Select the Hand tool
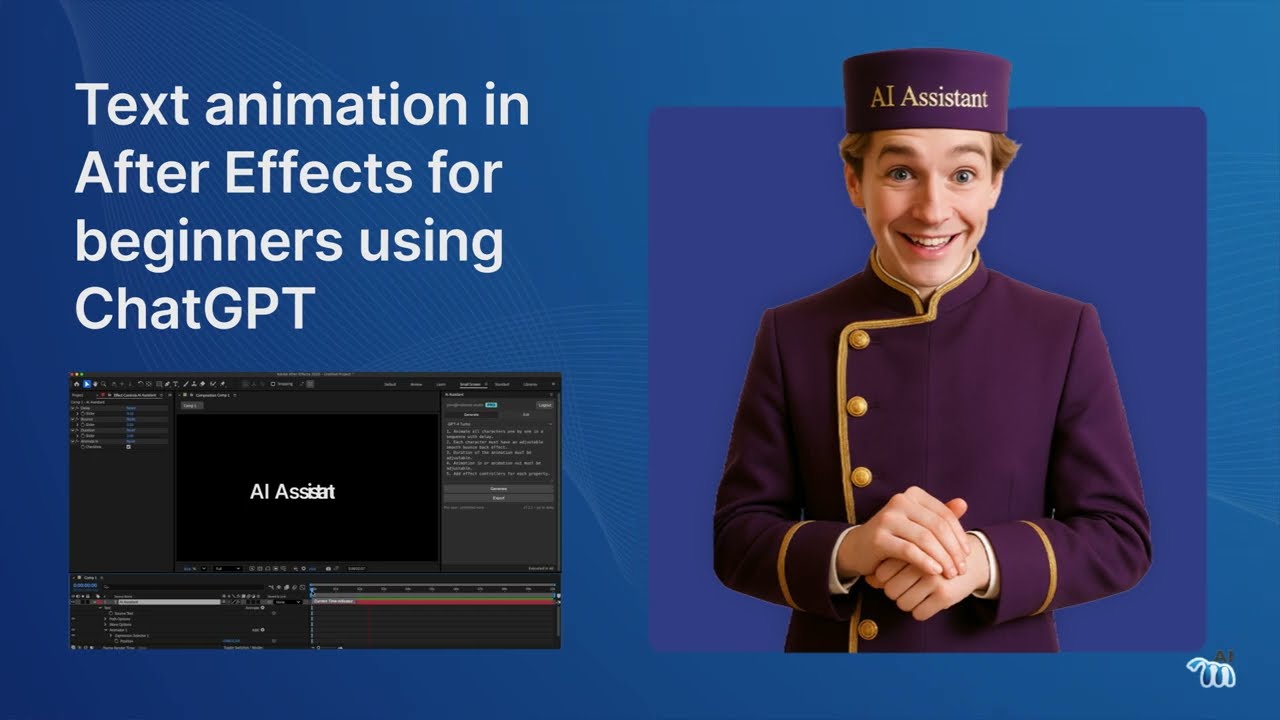The height and width of the screenshot is (720, 1280). (95, 384)
